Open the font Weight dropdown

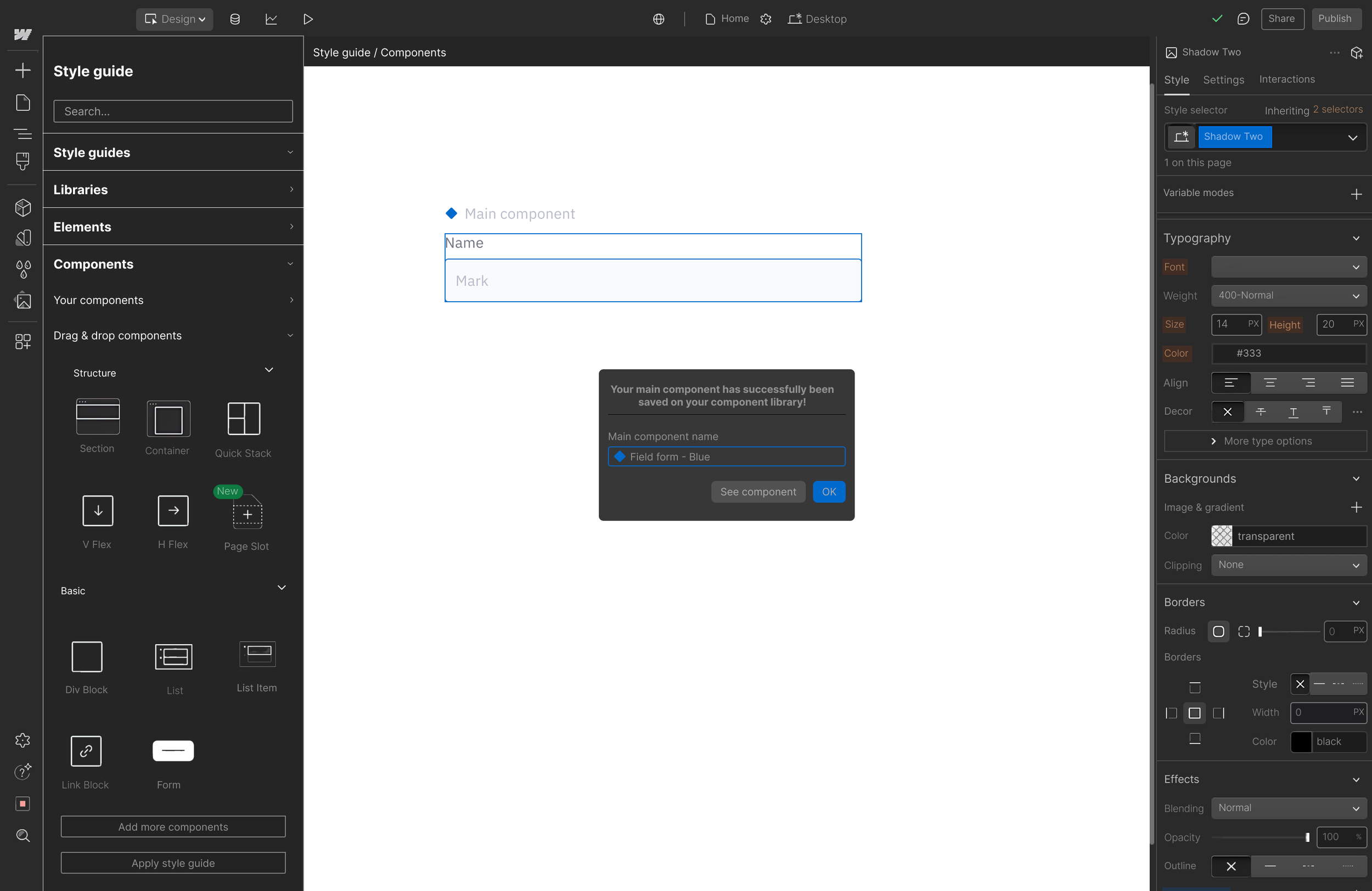pyautogui.click(x=1289, y=296)
